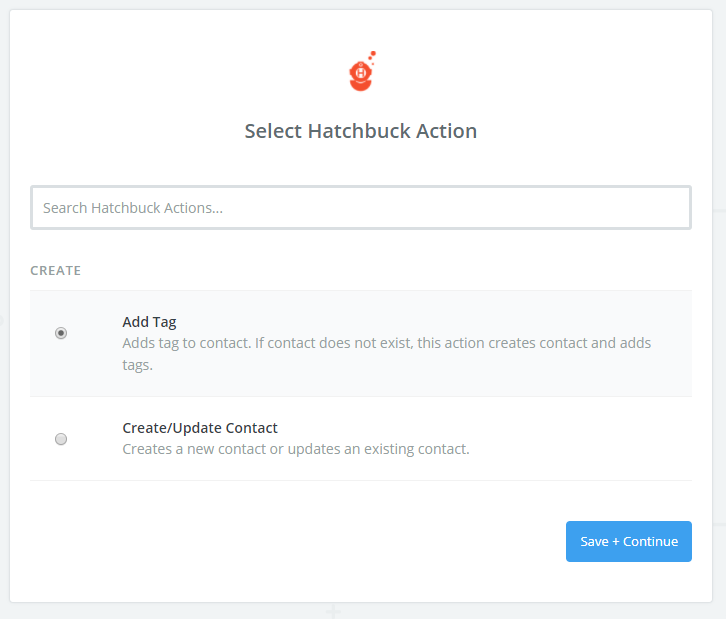Click the red bubbles above the helmet logo
This screenshot has height=619, width=726.
pyautogui.click(x=372, y=57)
